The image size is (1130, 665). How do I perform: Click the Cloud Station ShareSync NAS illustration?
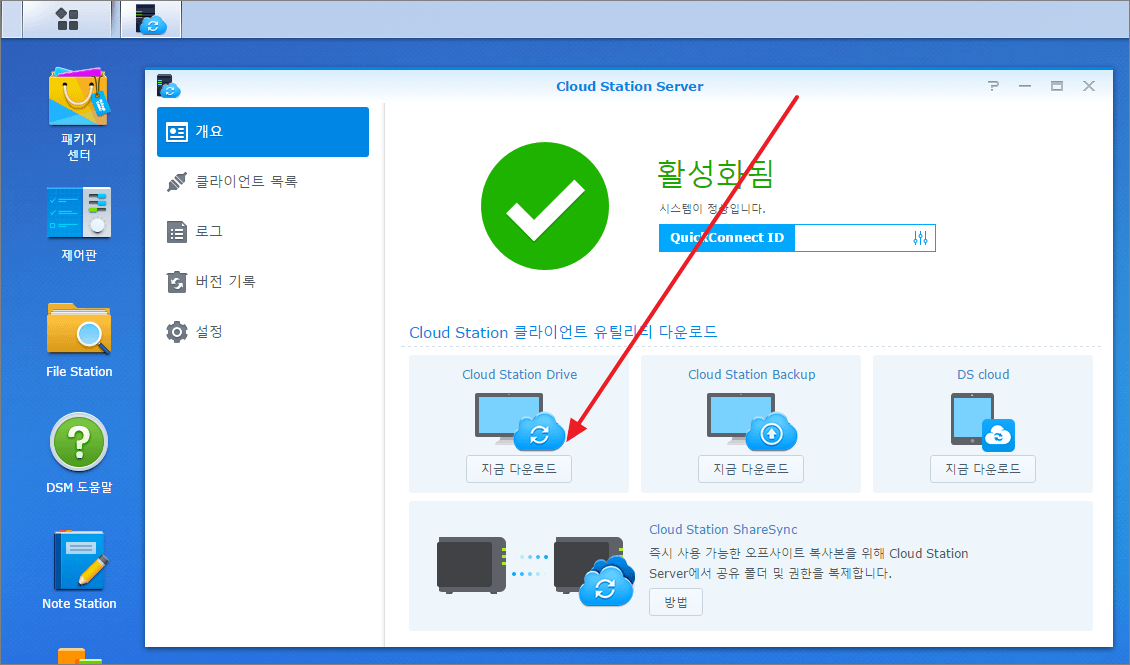pos(536,571)
